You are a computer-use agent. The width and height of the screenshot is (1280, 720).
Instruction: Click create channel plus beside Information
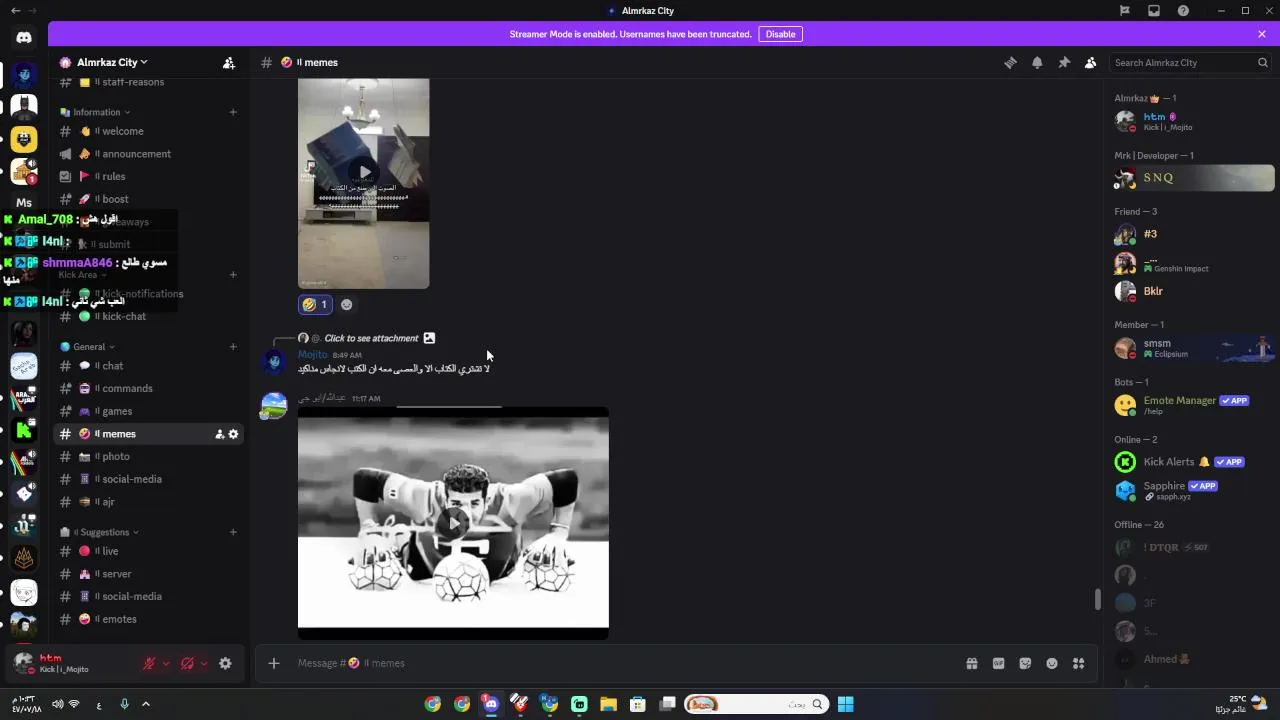pyautogui.click(x=233, y=112)
